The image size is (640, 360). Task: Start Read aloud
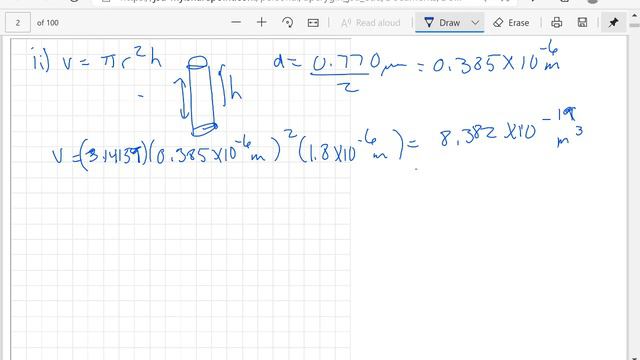(371, 23)
